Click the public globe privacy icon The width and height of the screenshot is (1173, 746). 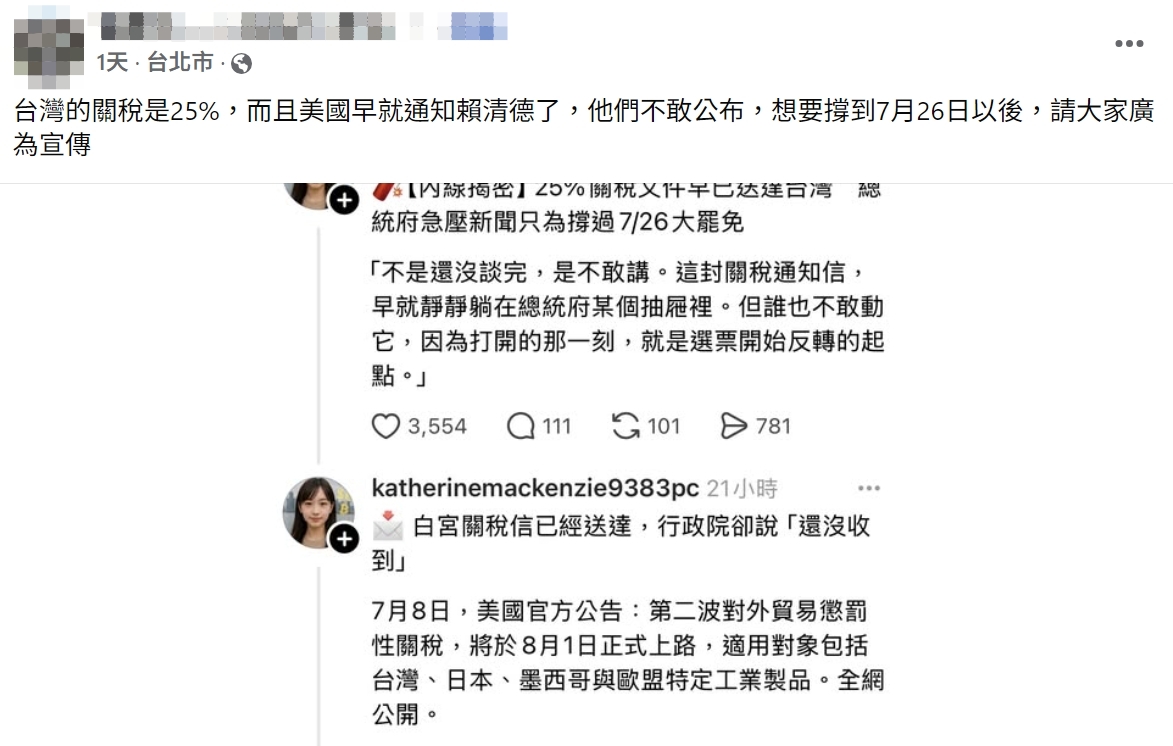(241, 64)
